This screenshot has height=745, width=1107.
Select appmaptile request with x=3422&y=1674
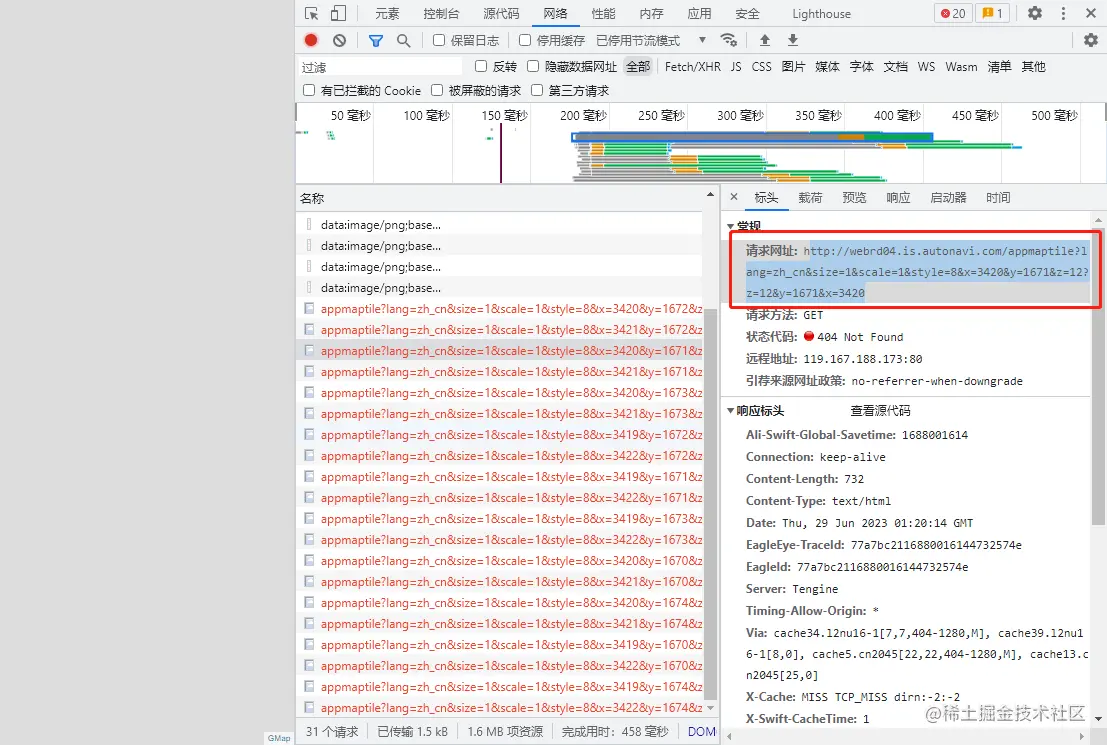pos(500,708)
